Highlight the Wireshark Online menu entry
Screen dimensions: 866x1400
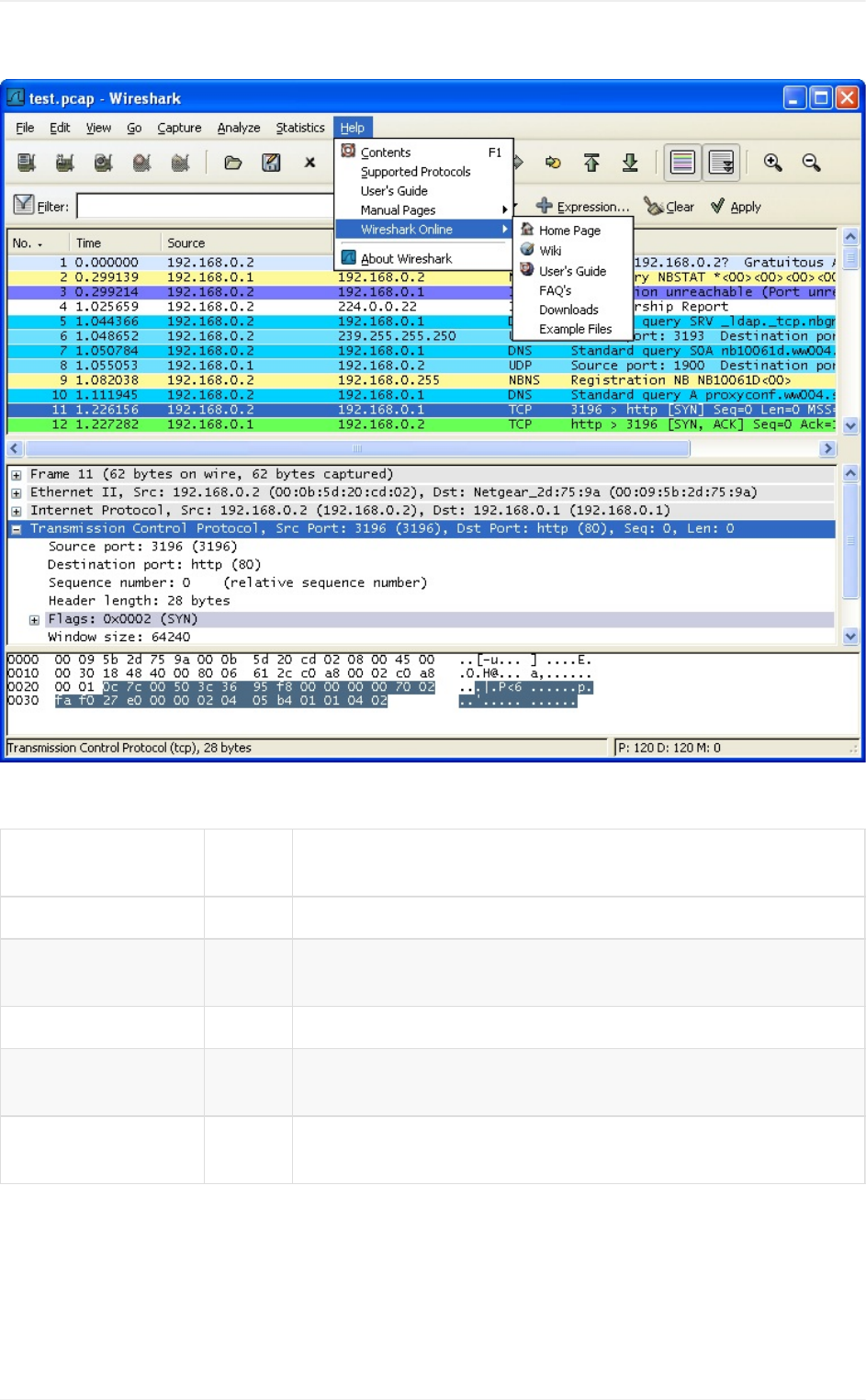(423, 230)
